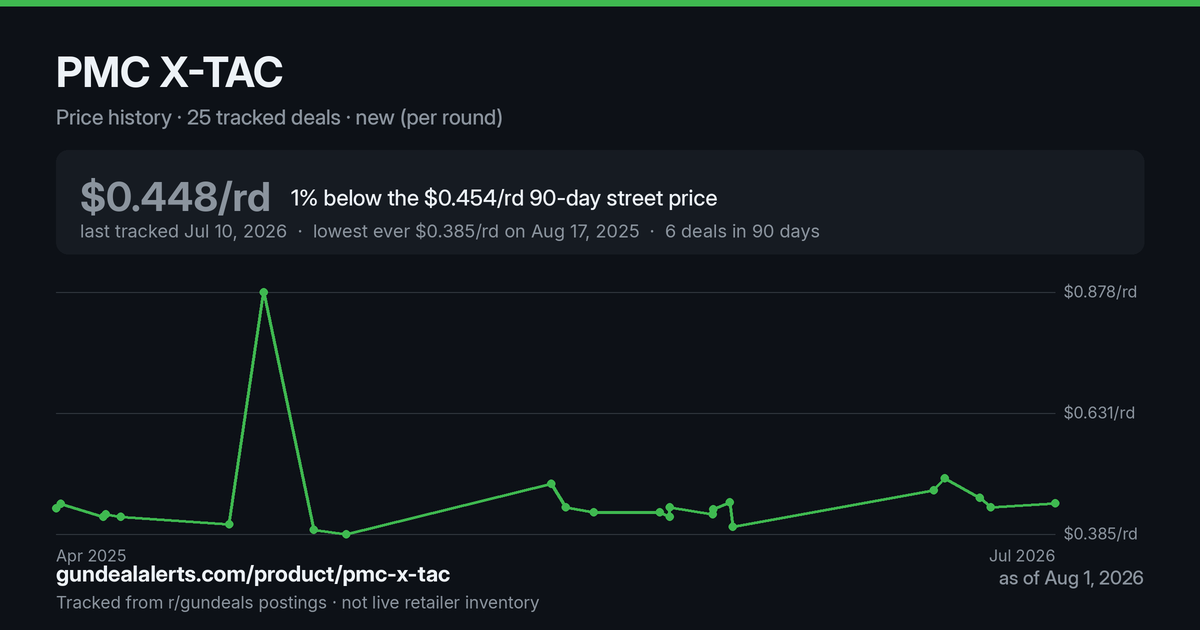Image resolution: width=1200 pixels, height=630 pixels.
Task: Click the 'as of Aug 1, 2026' text
Action: point(1071,578)
